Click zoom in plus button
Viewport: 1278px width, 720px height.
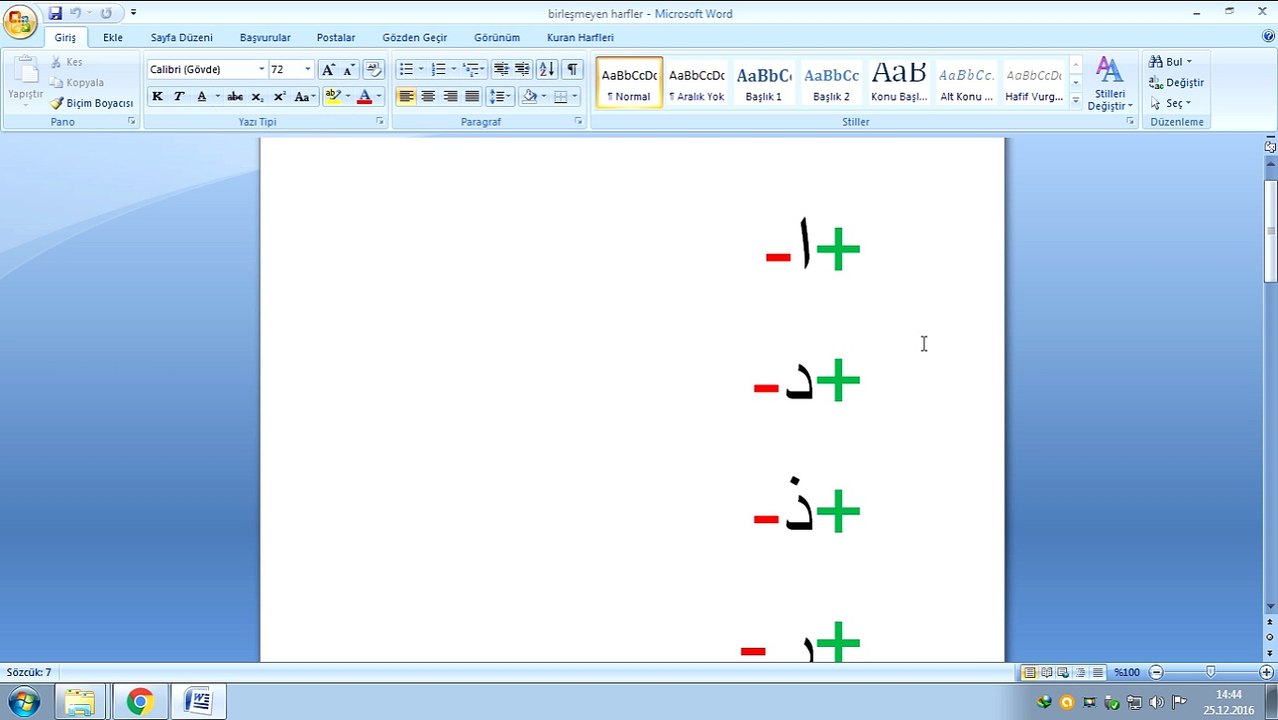click(x=1266, y=673)
